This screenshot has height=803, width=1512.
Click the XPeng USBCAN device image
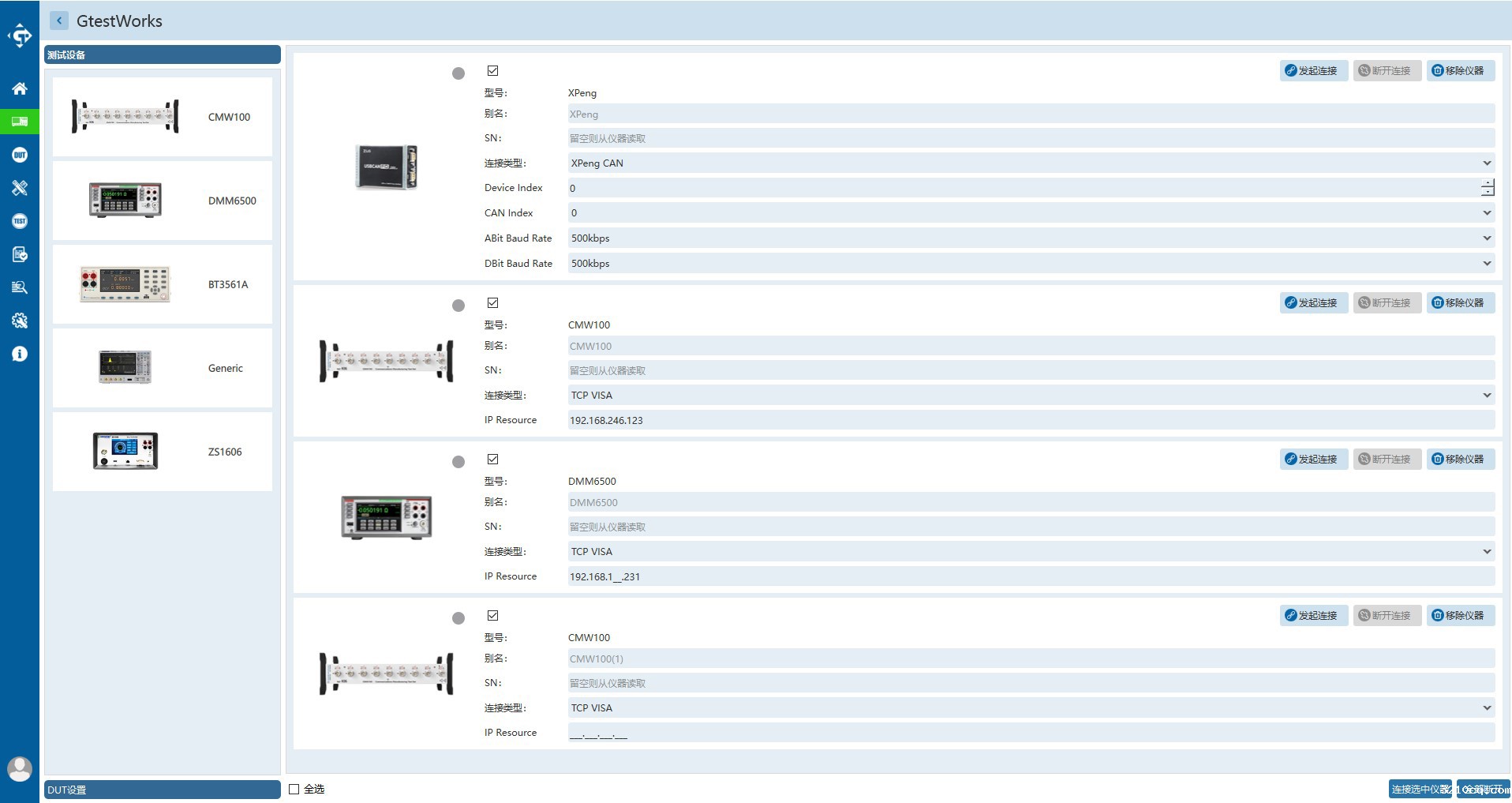coord(386,167)
